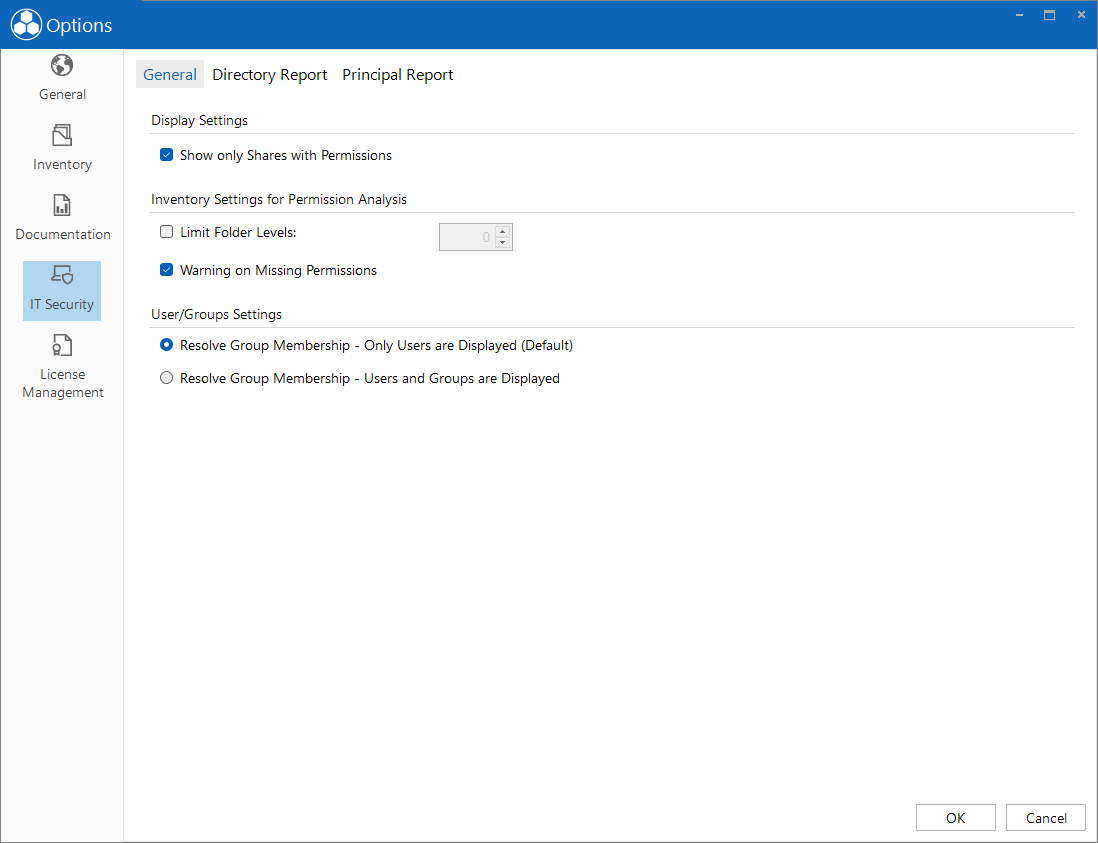Select the IT Security shield icon

[x=62, y=274]
